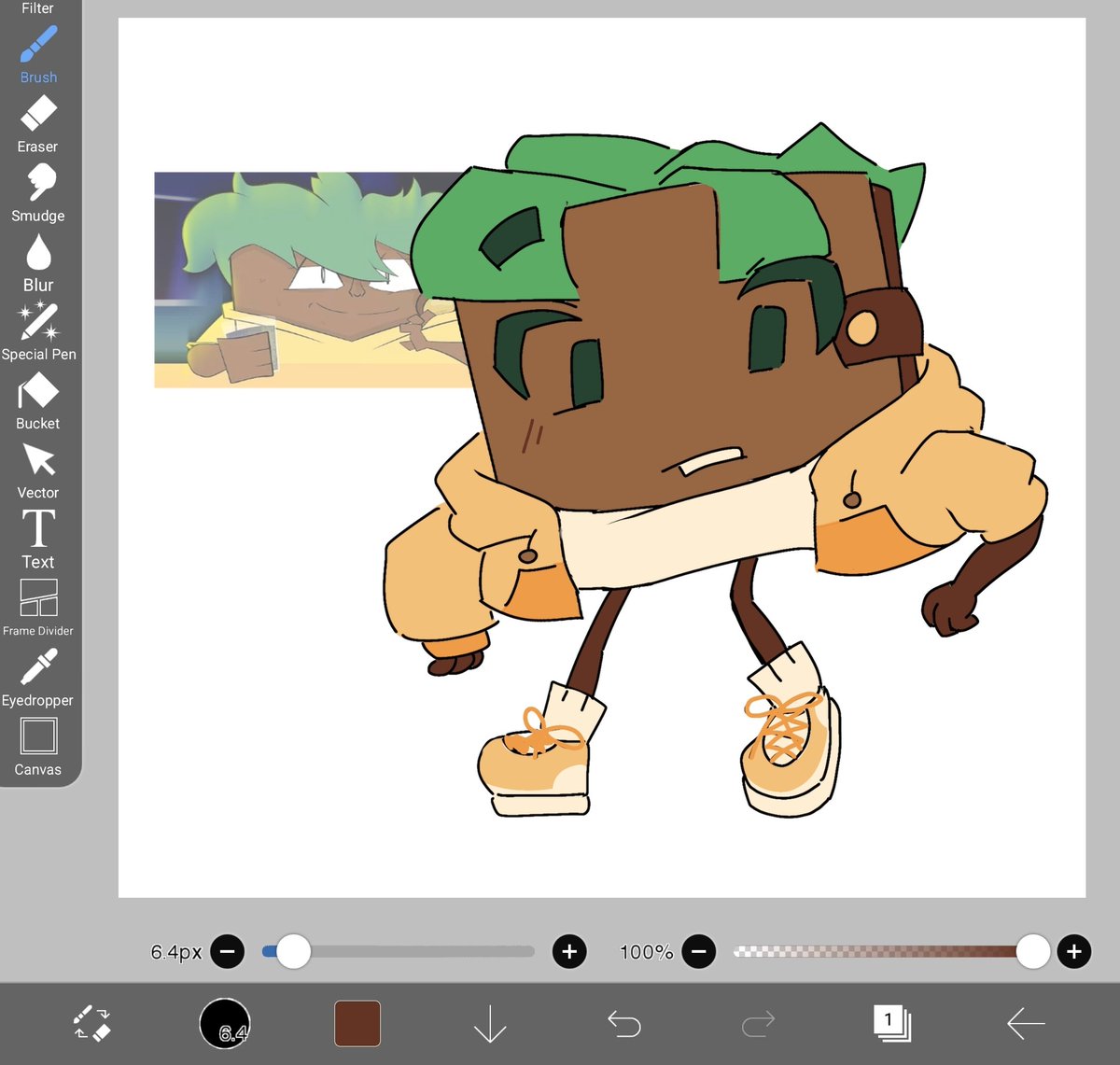Click the 100% opacity value
Screen dimensions: 1120x1065
coord(646,952)
